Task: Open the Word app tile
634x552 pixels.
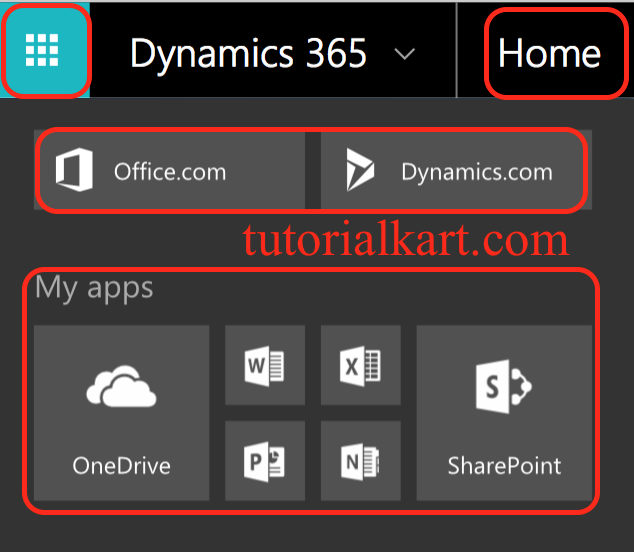Action: tap(265, 365)
